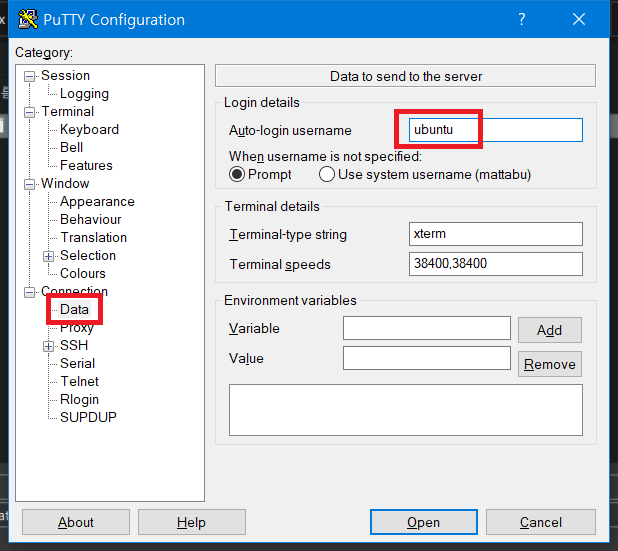Open the Window category
The image size is (618, 551).
click(65, 183)
